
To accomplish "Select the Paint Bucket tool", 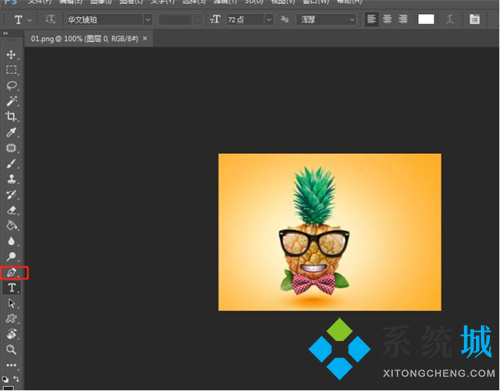I will 11,225.
